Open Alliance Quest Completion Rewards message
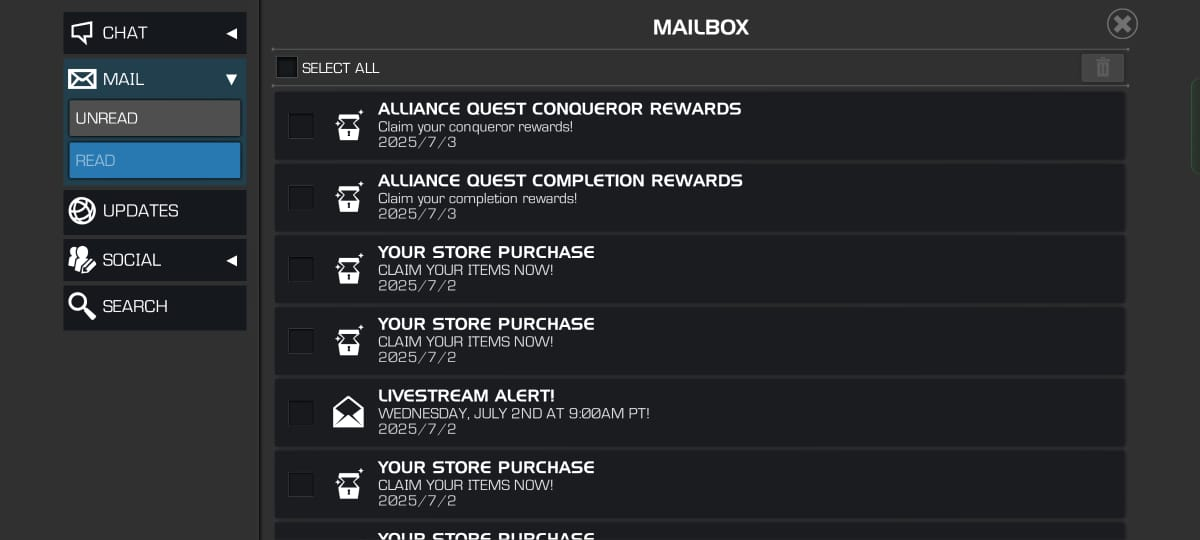Viewport: 1200px width, 540px height. [700, 198]
